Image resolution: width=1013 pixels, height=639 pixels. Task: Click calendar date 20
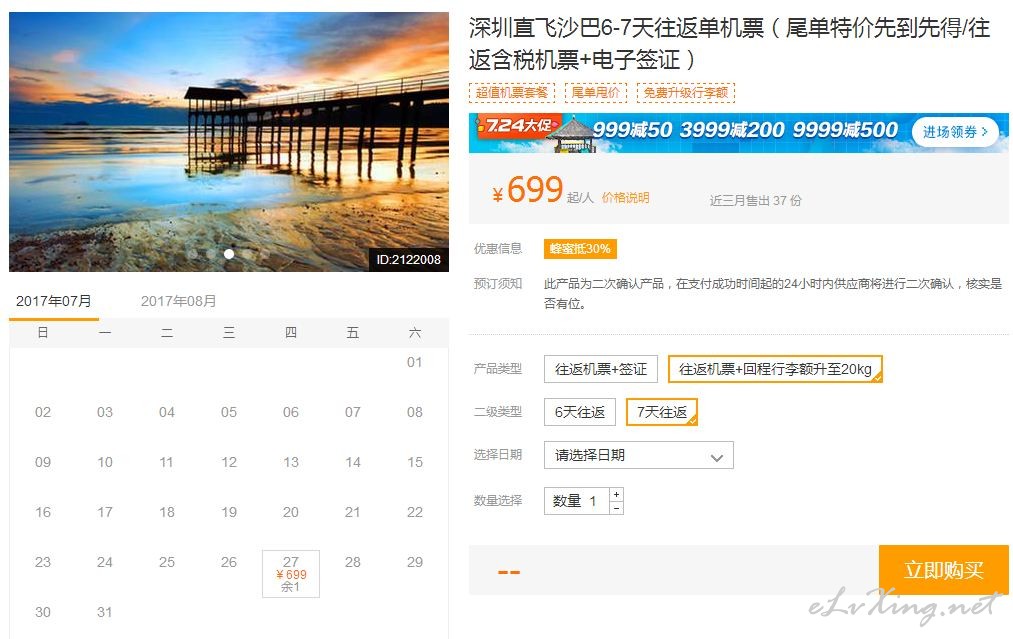(291, 512)
